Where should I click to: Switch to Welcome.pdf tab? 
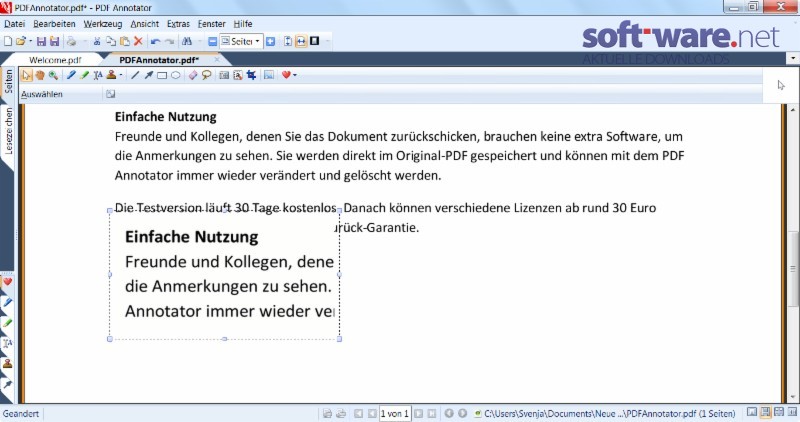(55, 60)
